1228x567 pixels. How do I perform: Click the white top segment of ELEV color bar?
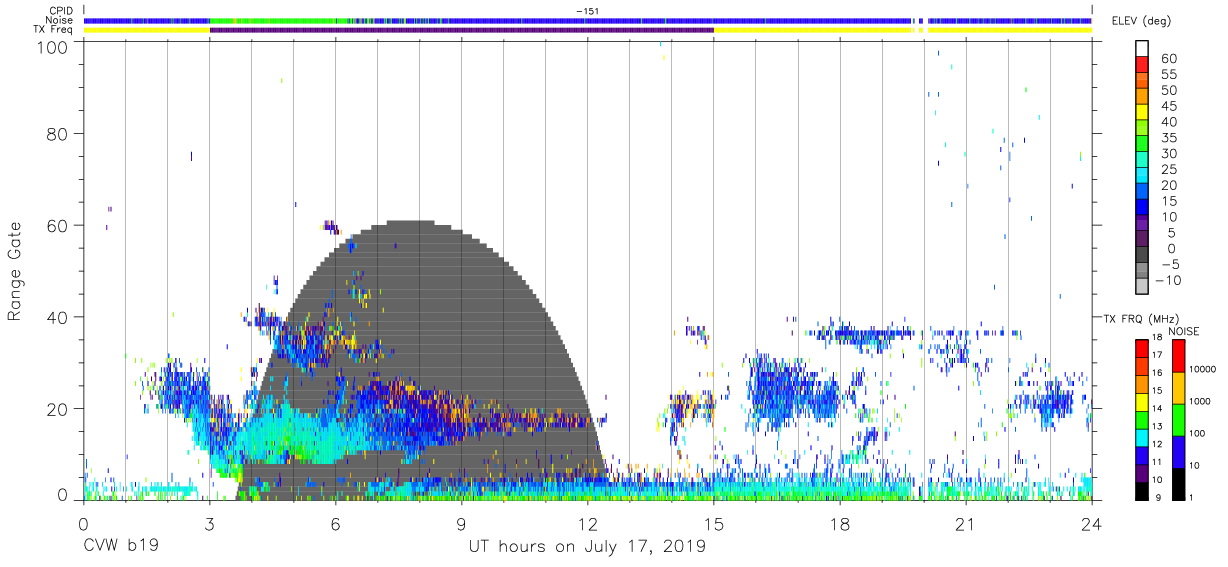tap(1142, 48)
